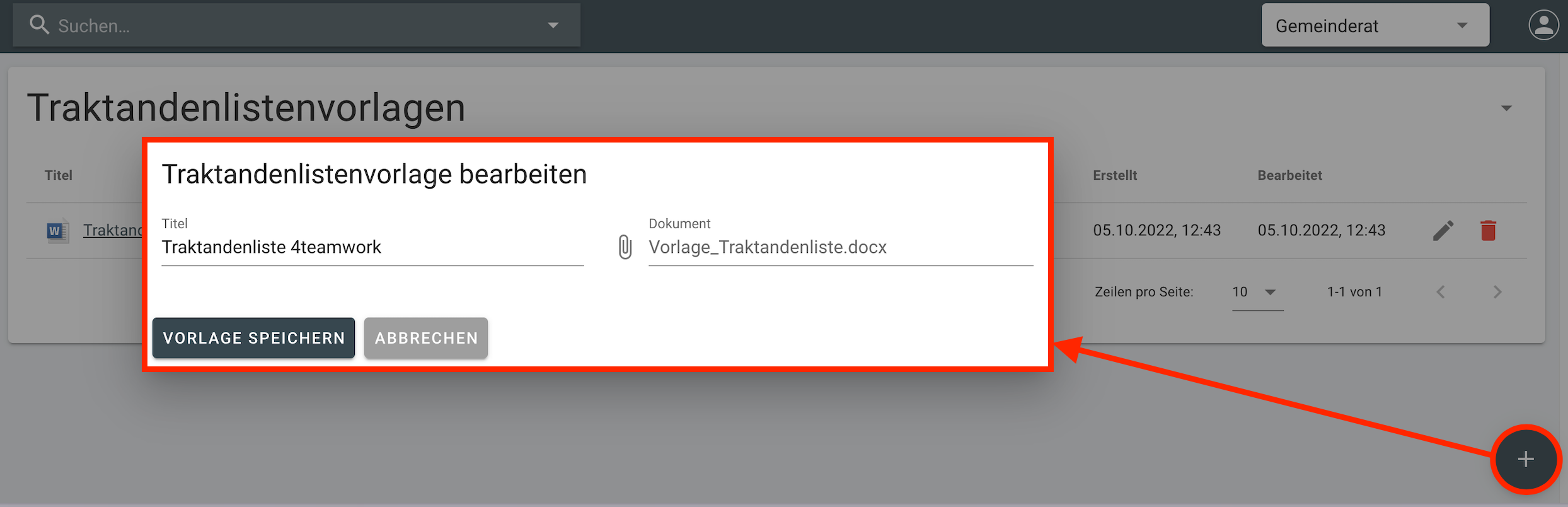Click the paperclip attachment icon
Viewport: 1568px width, 507px height.
(x=625, y=247)
